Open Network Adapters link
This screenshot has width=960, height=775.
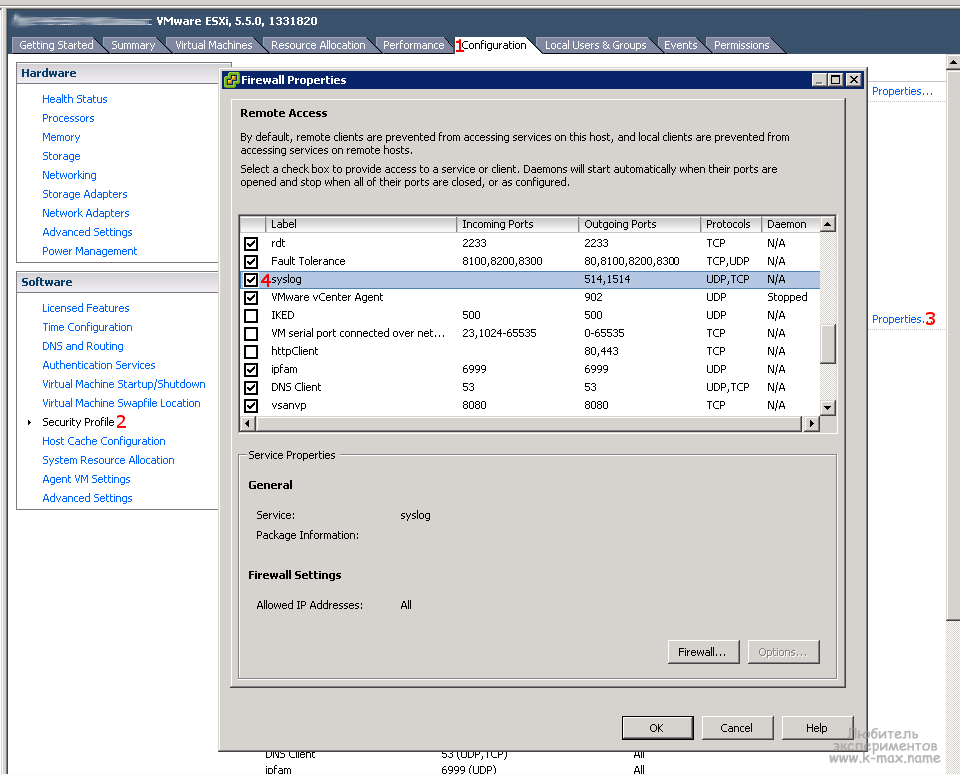point(86,213)
